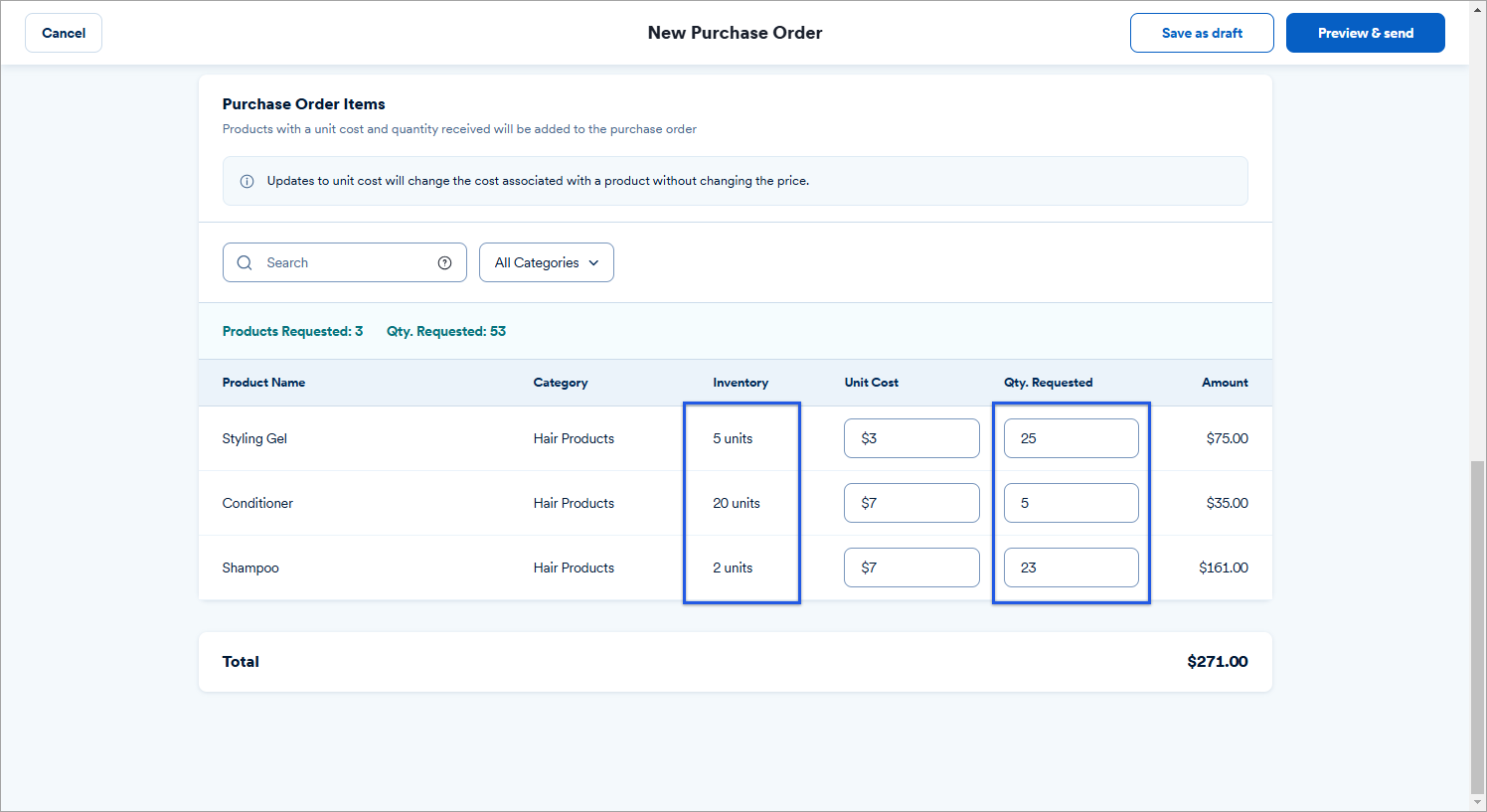
Task: Click the scrollbar down arrow
Action: coord(1477,802)
